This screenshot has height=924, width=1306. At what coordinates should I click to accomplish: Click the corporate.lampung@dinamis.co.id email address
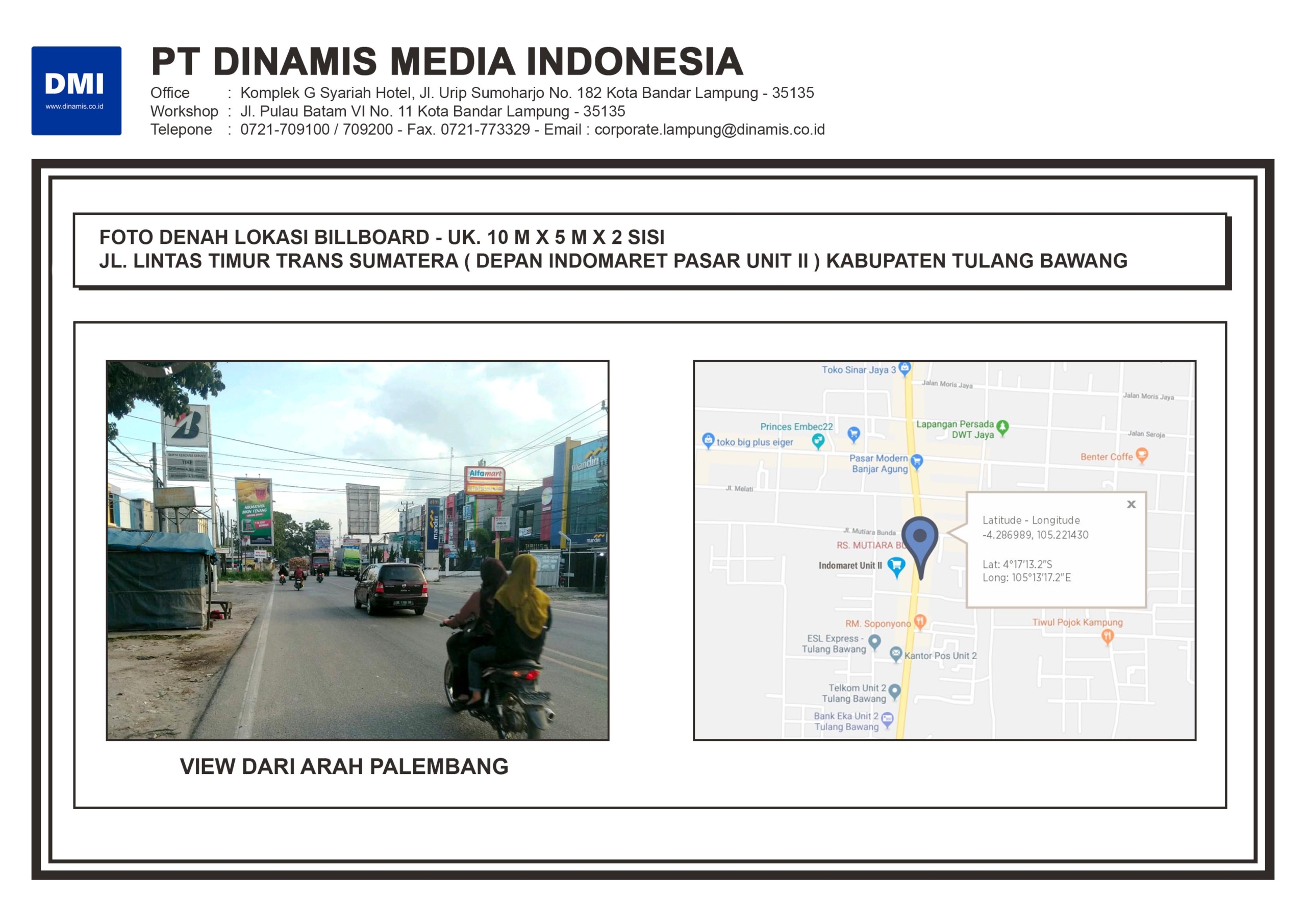coord(709,130)
